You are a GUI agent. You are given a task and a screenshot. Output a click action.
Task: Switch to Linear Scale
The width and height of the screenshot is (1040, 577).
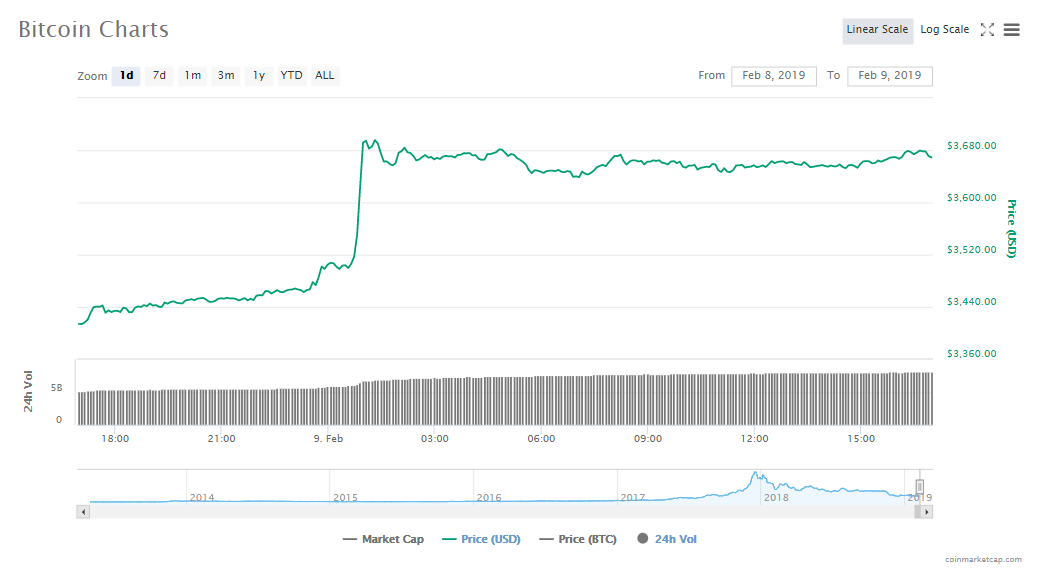point(877,30)
